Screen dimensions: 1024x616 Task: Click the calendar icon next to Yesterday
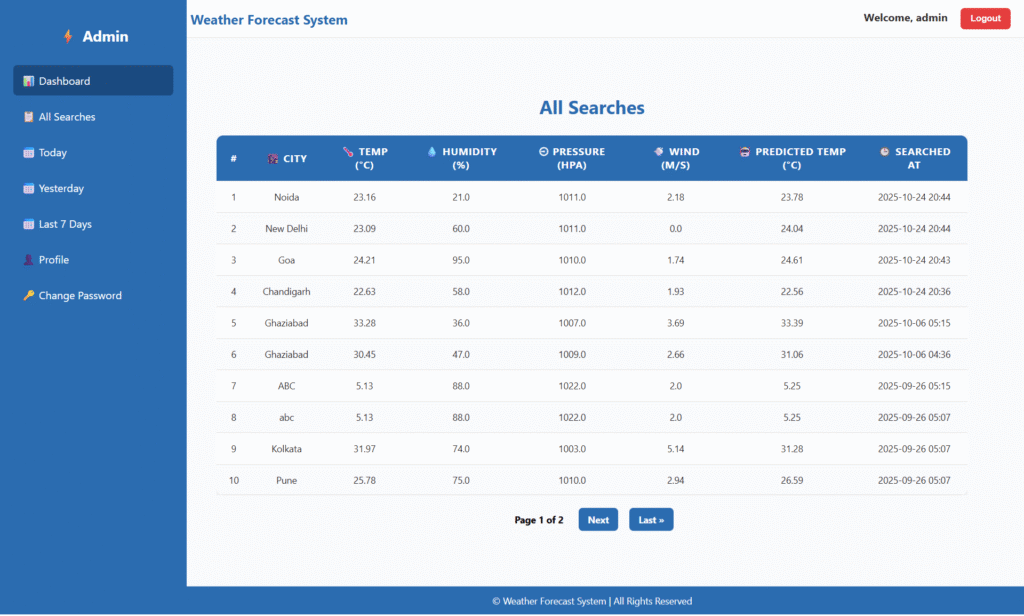click(x=29, y=189)
